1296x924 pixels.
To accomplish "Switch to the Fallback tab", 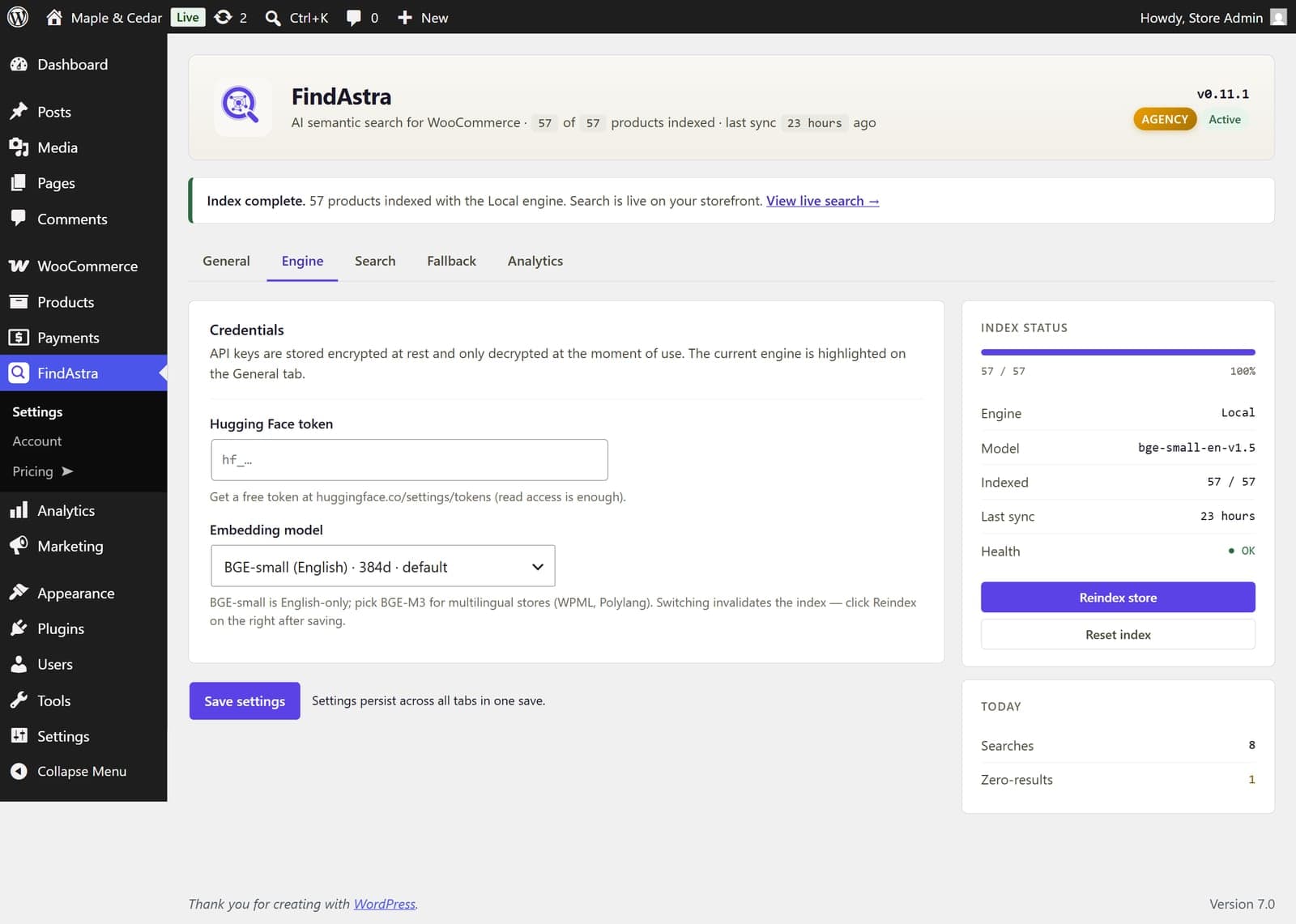I will coord(451,261).
